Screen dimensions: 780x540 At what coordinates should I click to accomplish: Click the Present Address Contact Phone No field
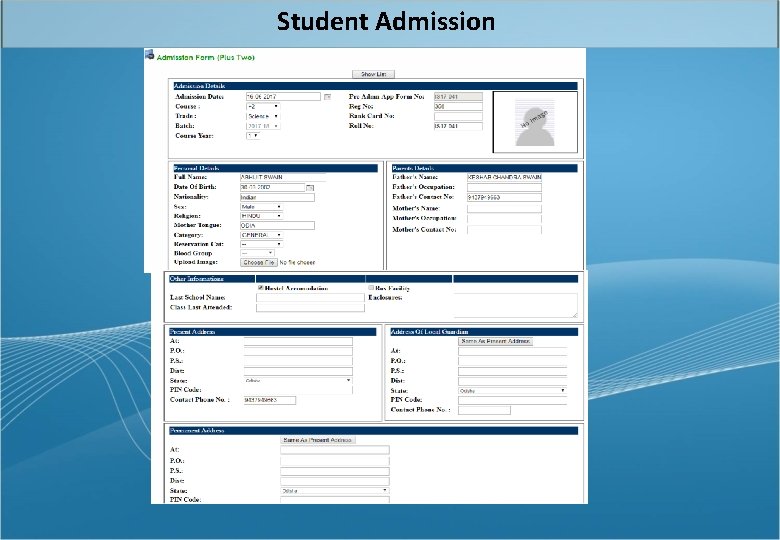point(270,400)
